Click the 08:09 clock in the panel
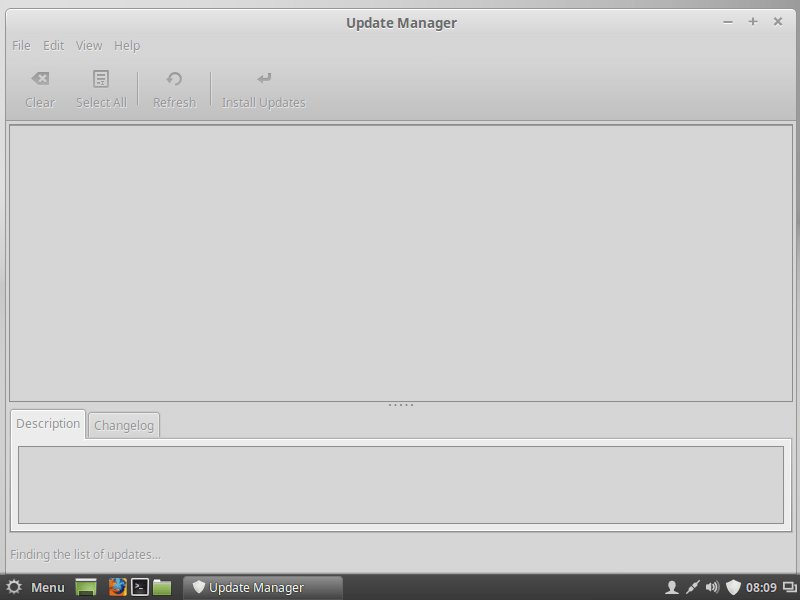This screenshot has width=800, height=600. [x=761, y=588]
